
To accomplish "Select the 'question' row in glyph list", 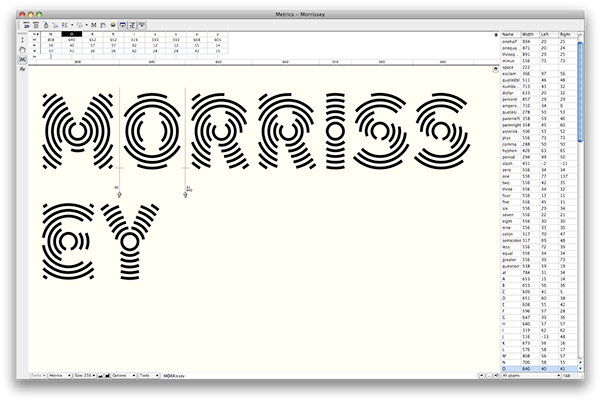I will point(539,266).
